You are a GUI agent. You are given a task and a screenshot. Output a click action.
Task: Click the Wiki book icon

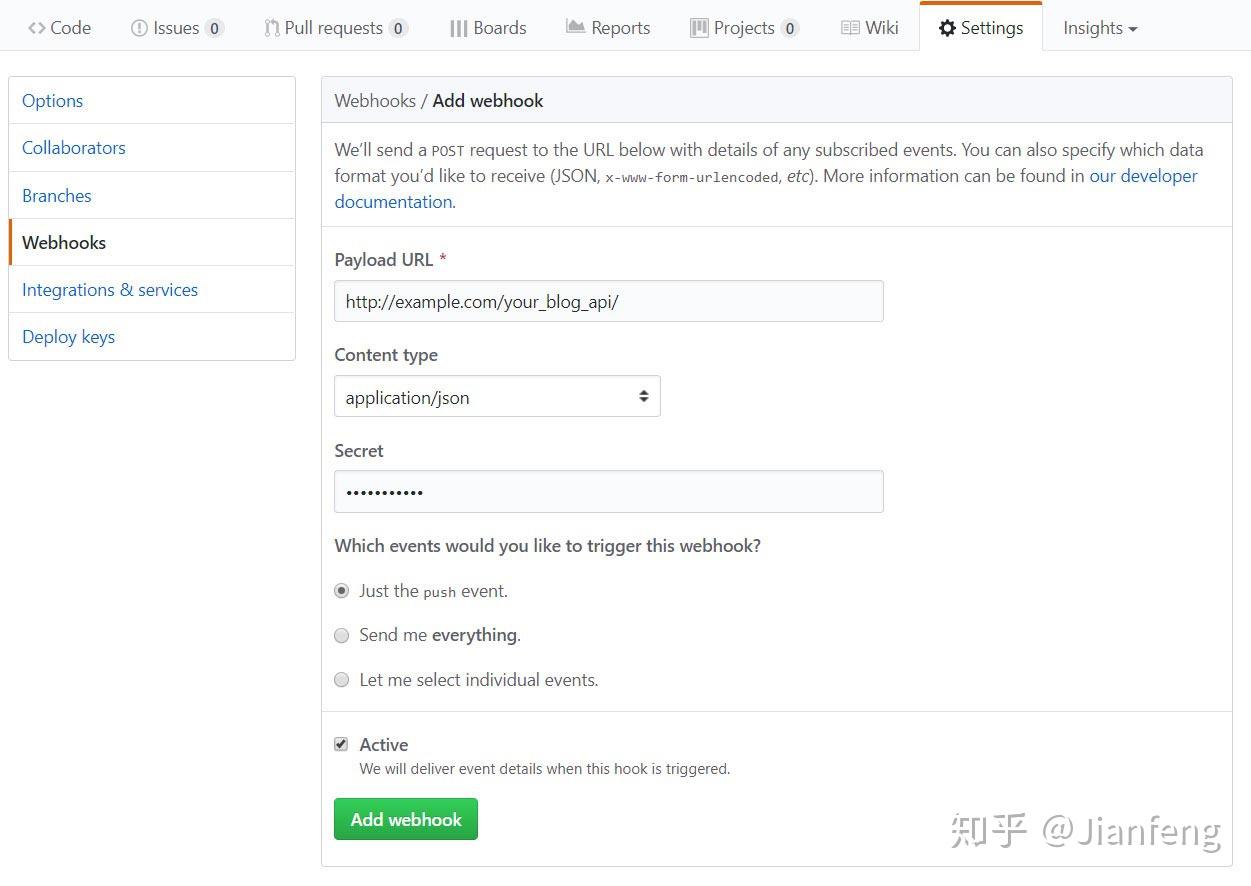(x=850, y=27)
